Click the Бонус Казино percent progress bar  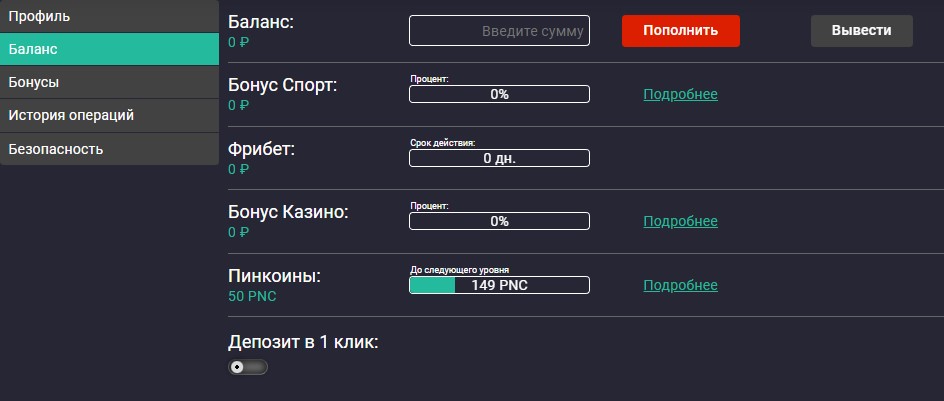[499, 222]
